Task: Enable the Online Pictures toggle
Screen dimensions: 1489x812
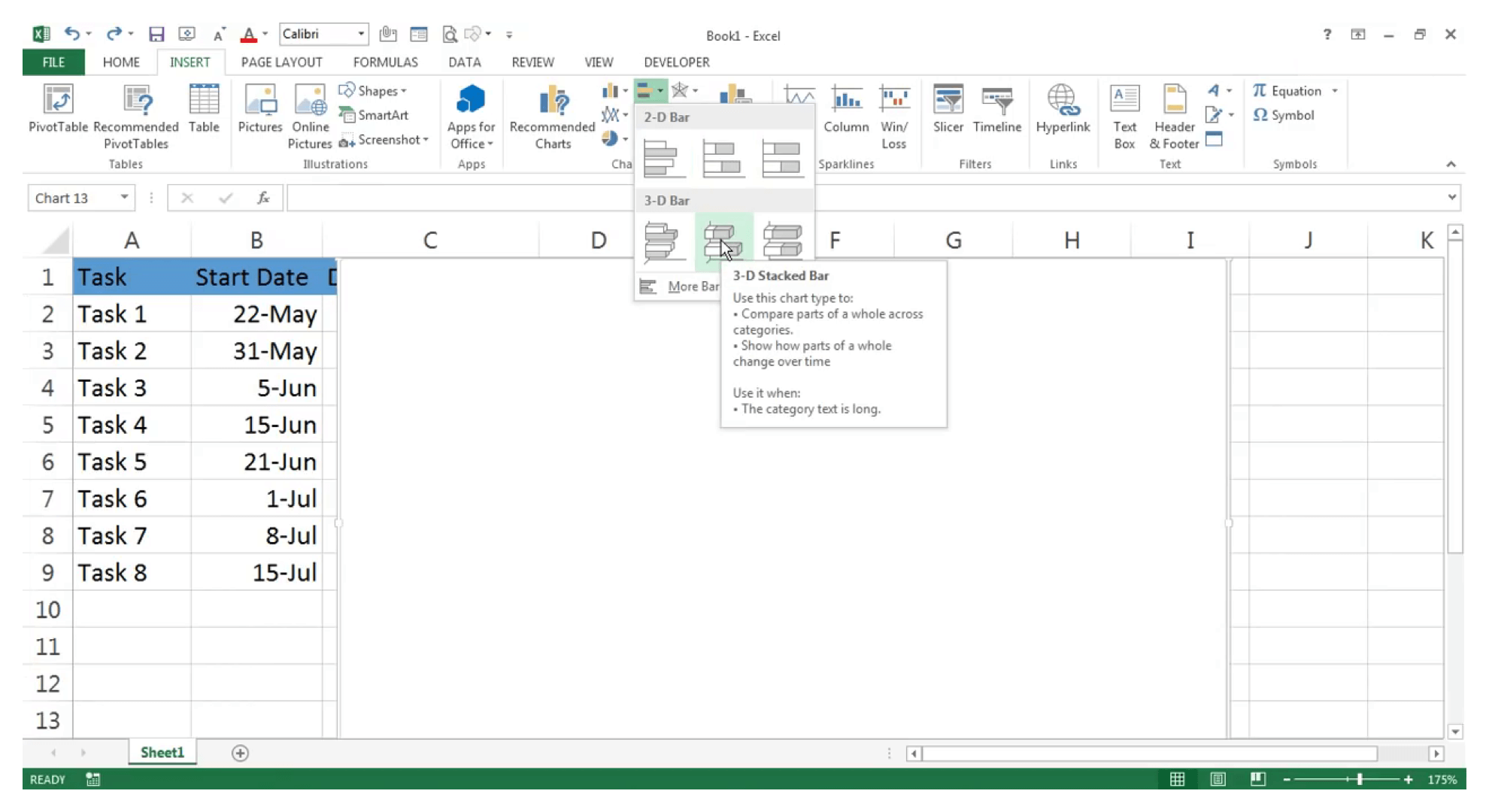Action: coord(309,112)
